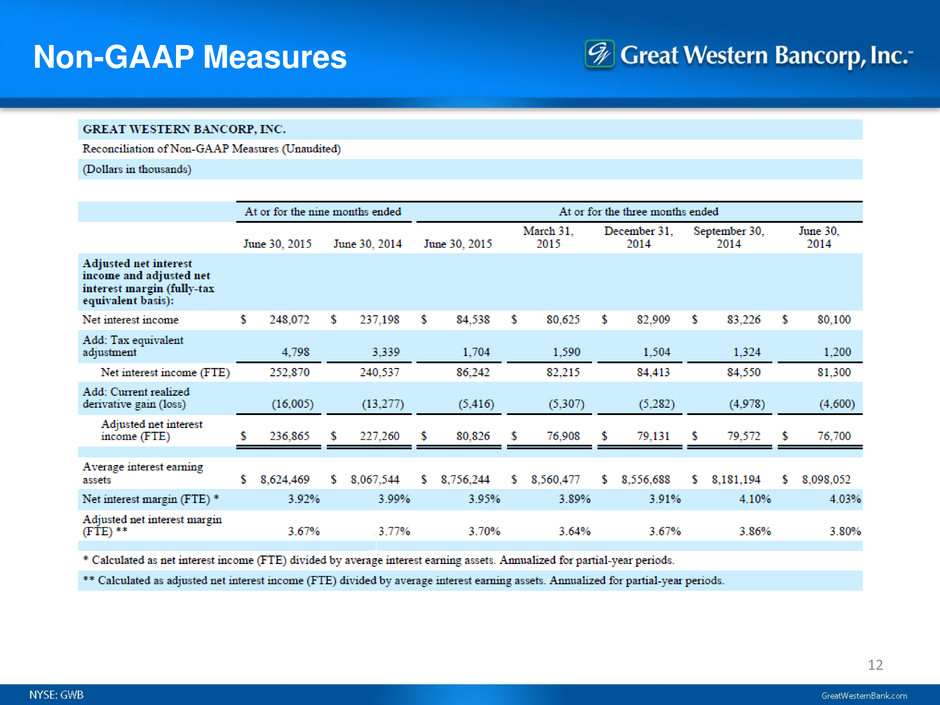Select the 'Net interest income (FTE)' row label

(x=165, y=372)
